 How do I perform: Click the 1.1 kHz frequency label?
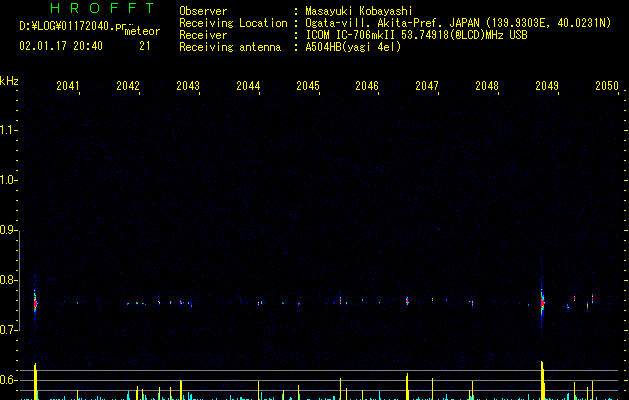coord(8,130)
